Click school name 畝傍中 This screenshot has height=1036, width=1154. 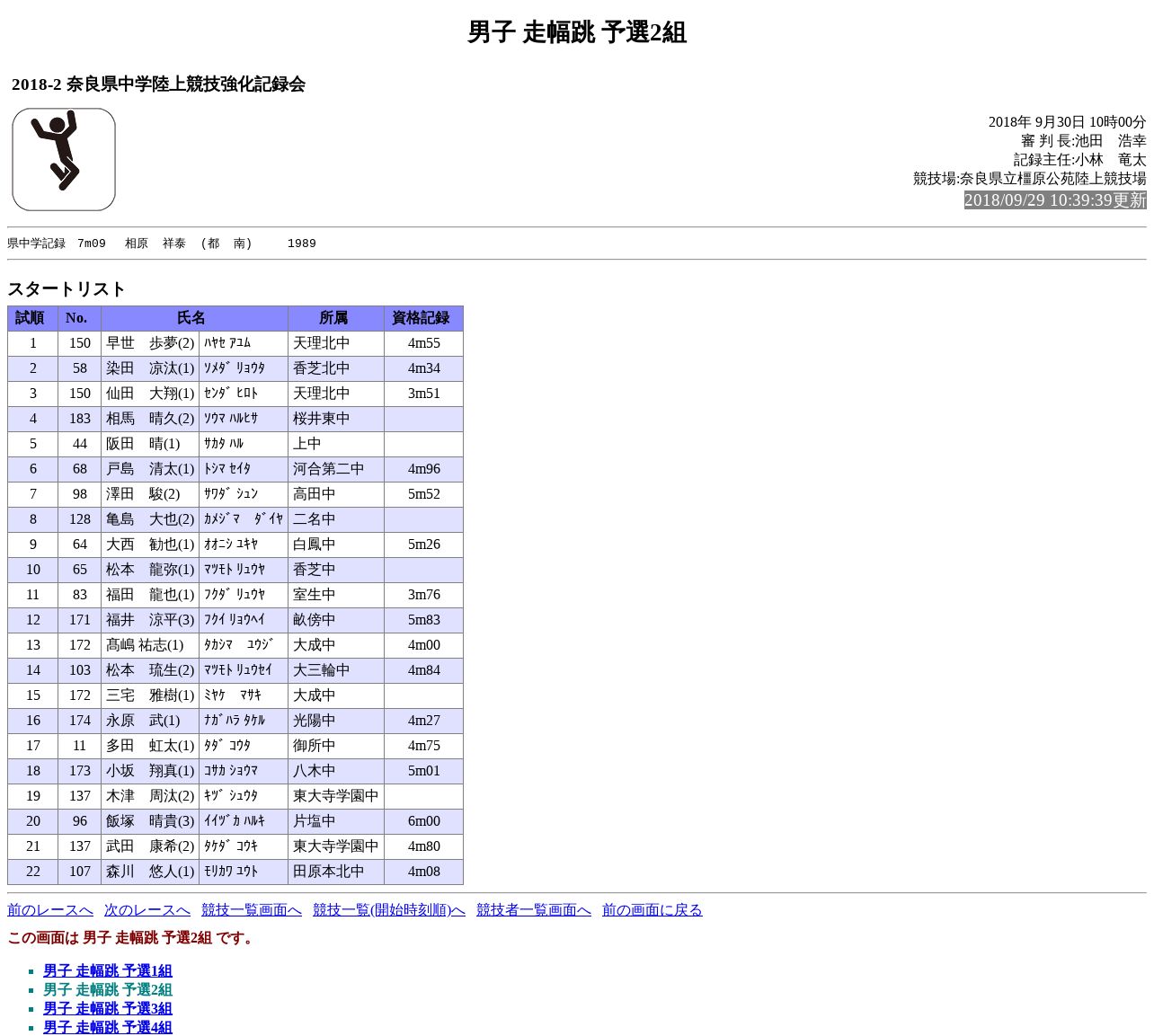315,620
